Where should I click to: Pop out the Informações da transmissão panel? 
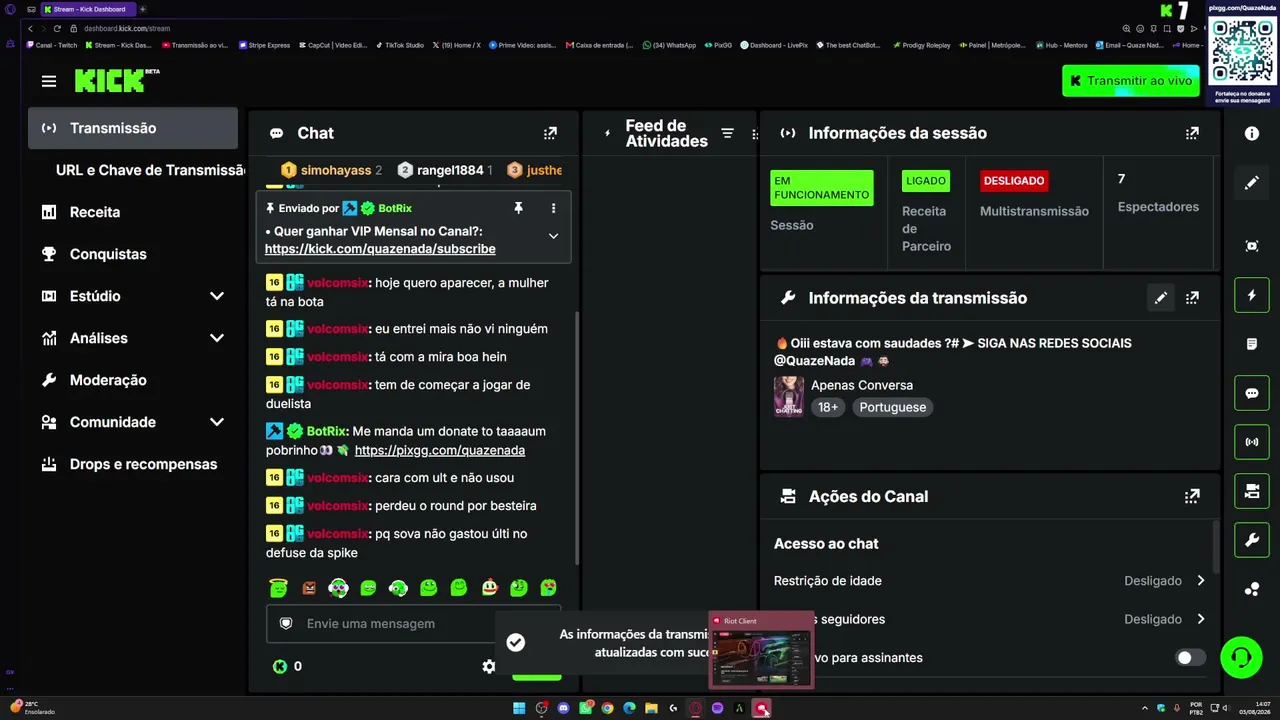(x=1192, y=298)
